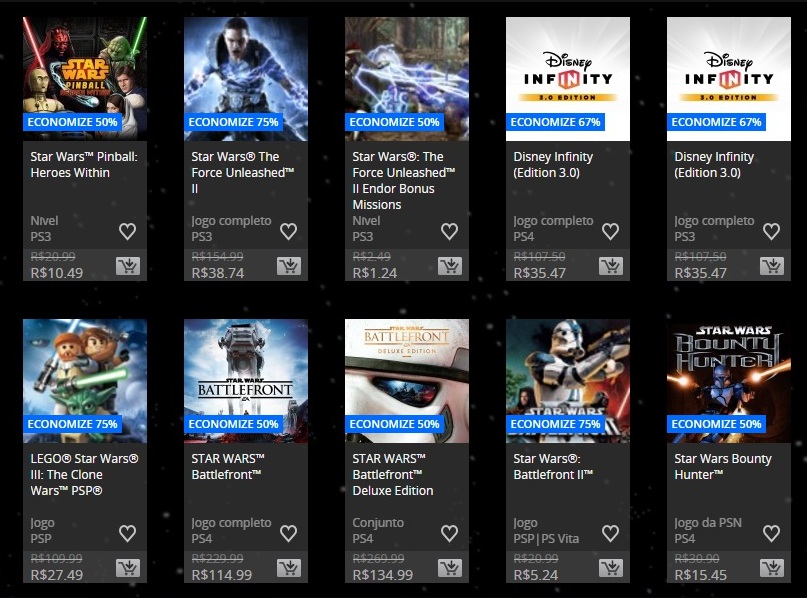Open Star Wars Pinball: Heroes Within title

(84, 165)
